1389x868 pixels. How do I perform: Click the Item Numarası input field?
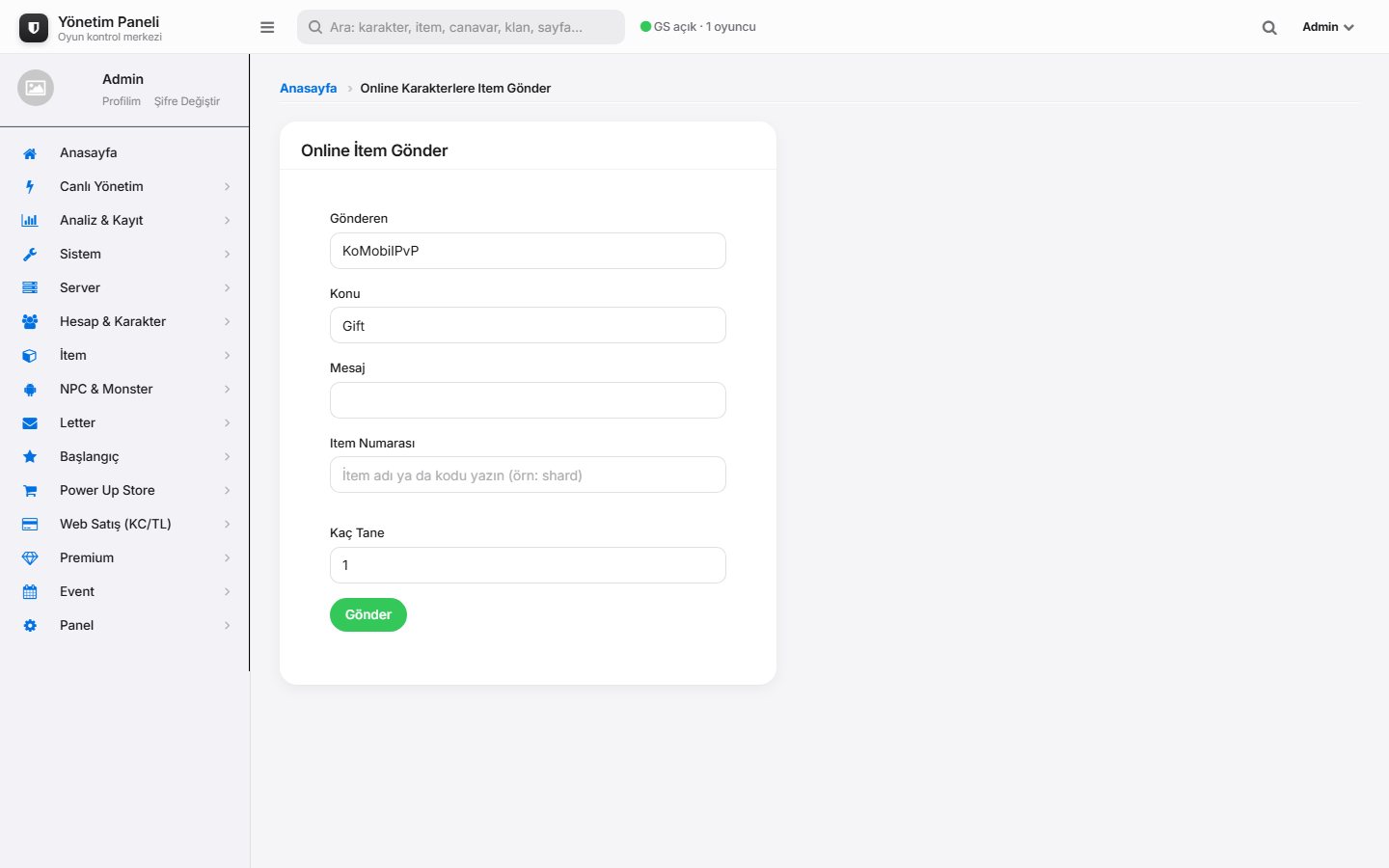(x=528, y=475)
